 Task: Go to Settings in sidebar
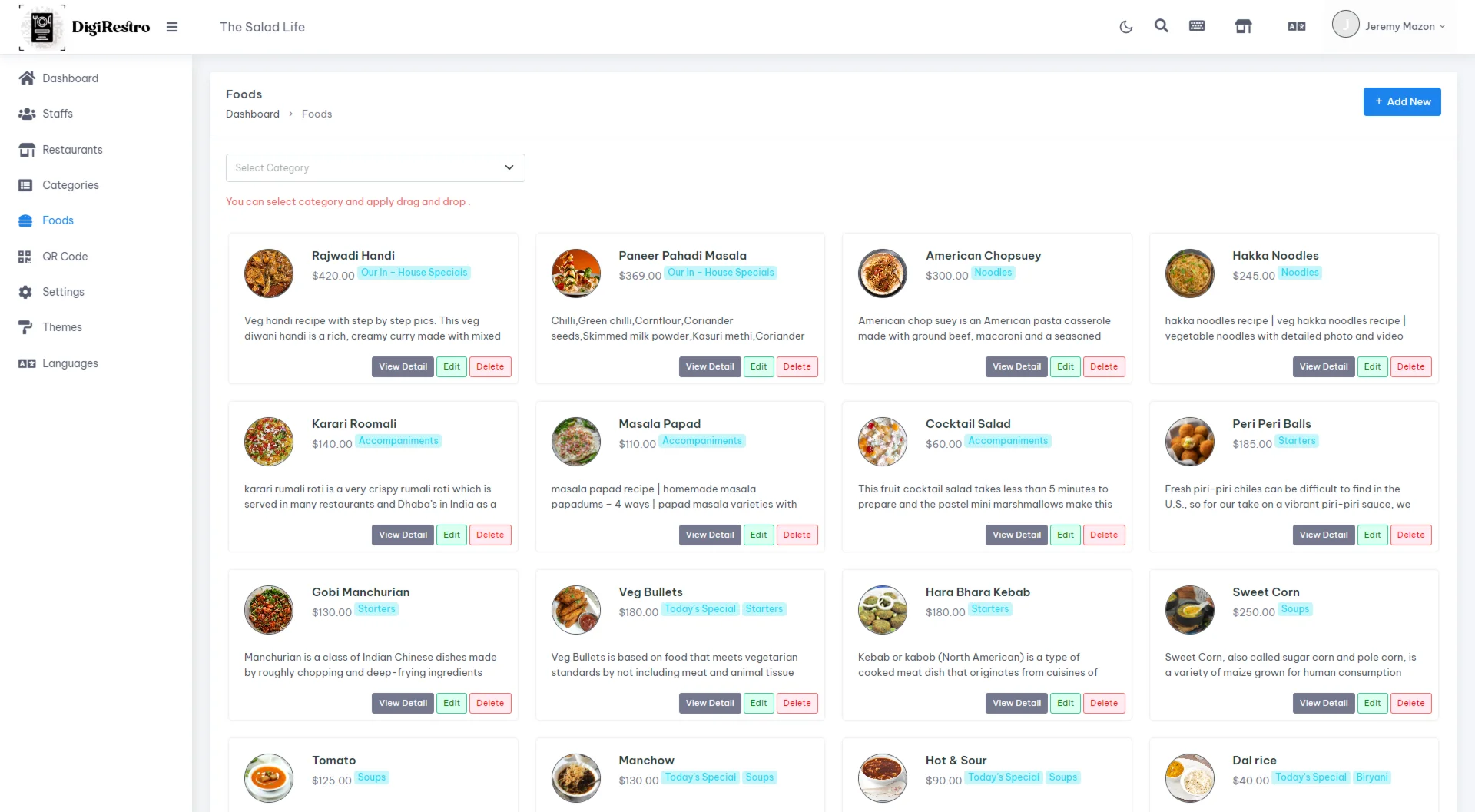coord(63,292)
